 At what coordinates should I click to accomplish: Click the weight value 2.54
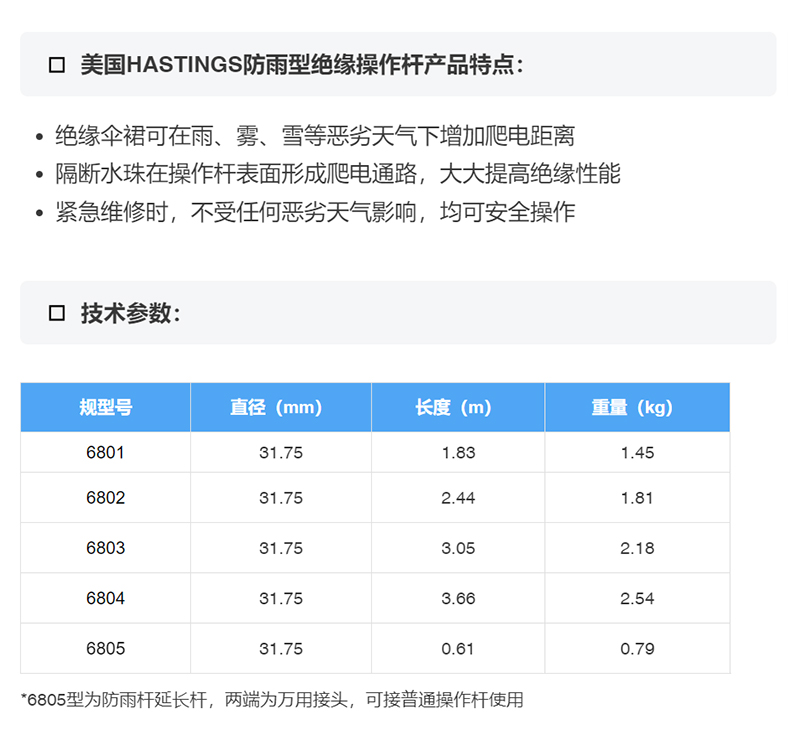pos(637,598)
